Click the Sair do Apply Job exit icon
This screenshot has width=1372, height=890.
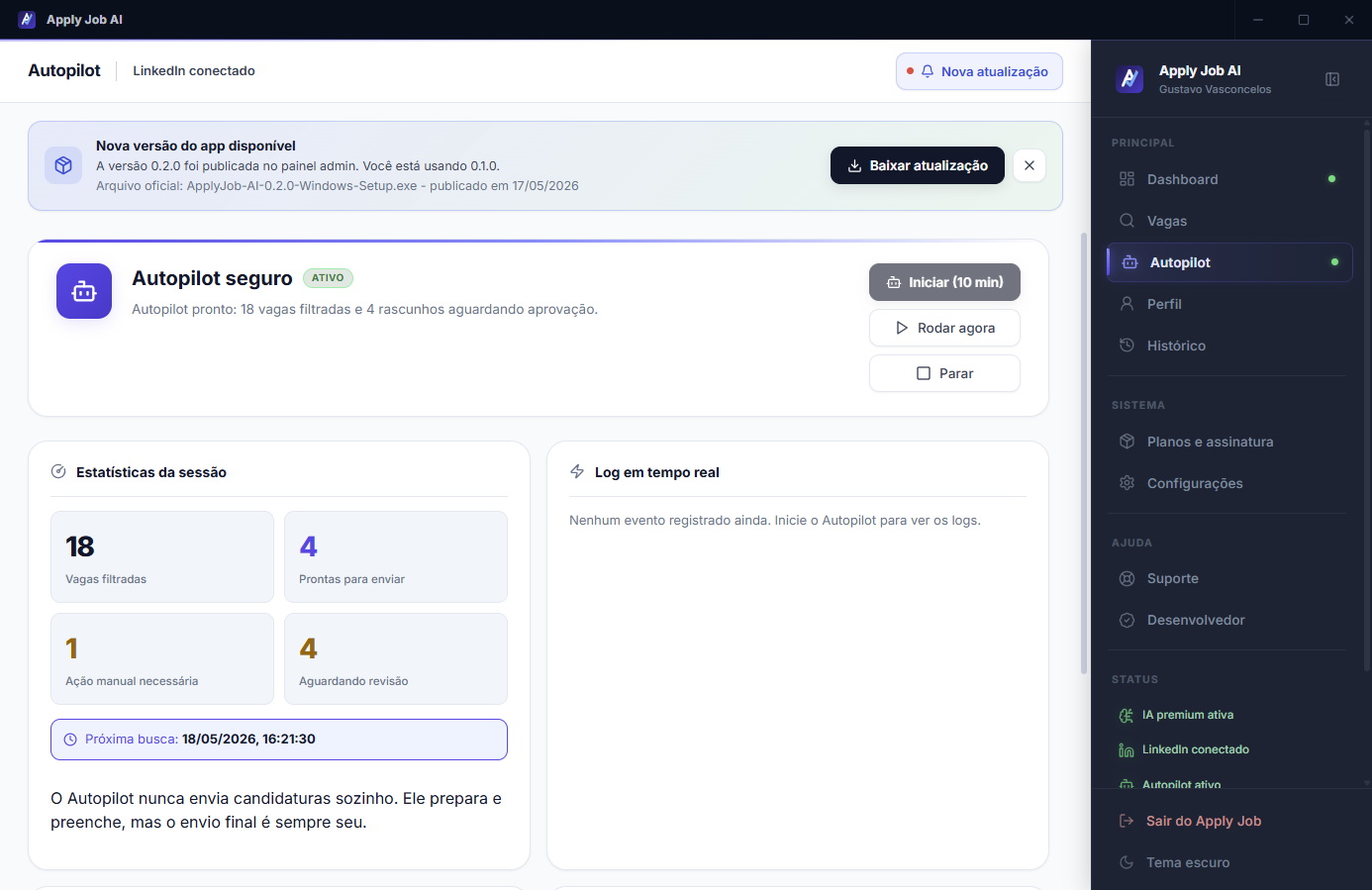coord(1127,821)
